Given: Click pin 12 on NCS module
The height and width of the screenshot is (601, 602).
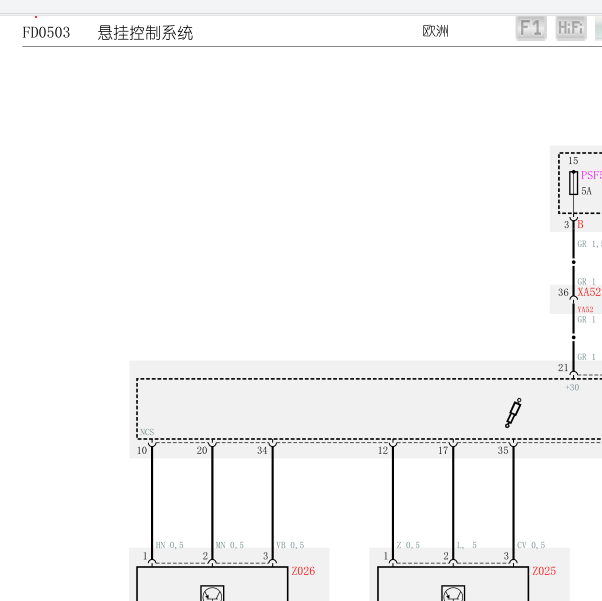Looking at the screenshot, I should 383,450.
